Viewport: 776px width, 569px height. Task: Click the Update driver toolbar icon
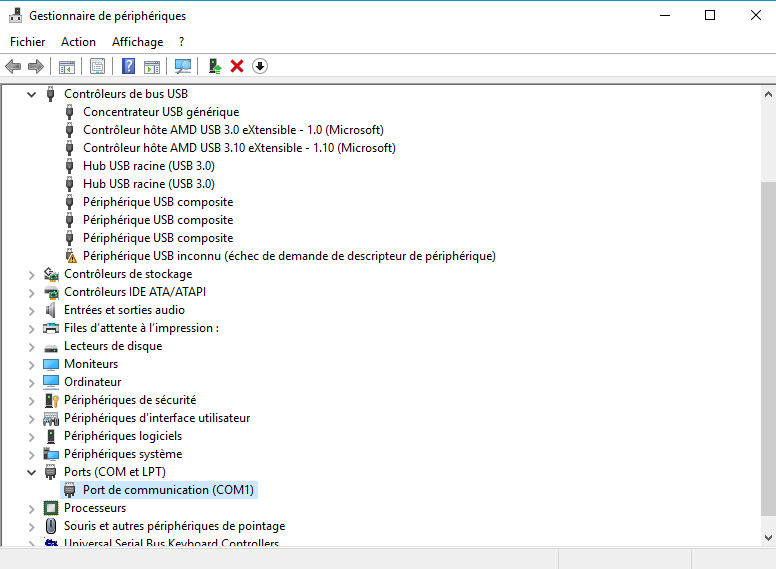tap(214, 66)
